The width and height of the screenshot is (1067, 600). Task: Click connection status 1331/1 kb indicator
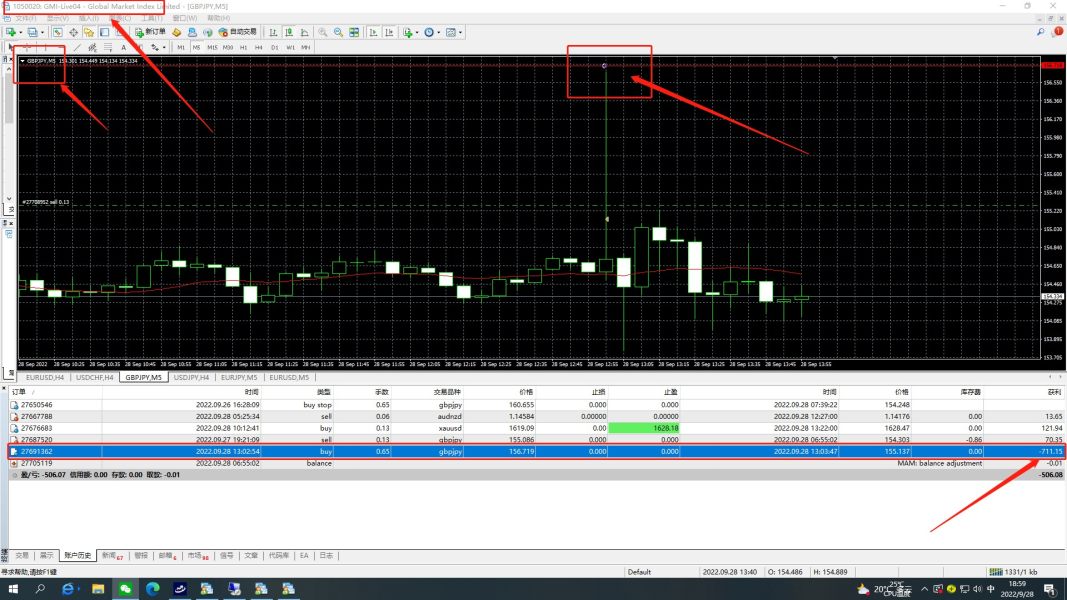[1013, 571]
